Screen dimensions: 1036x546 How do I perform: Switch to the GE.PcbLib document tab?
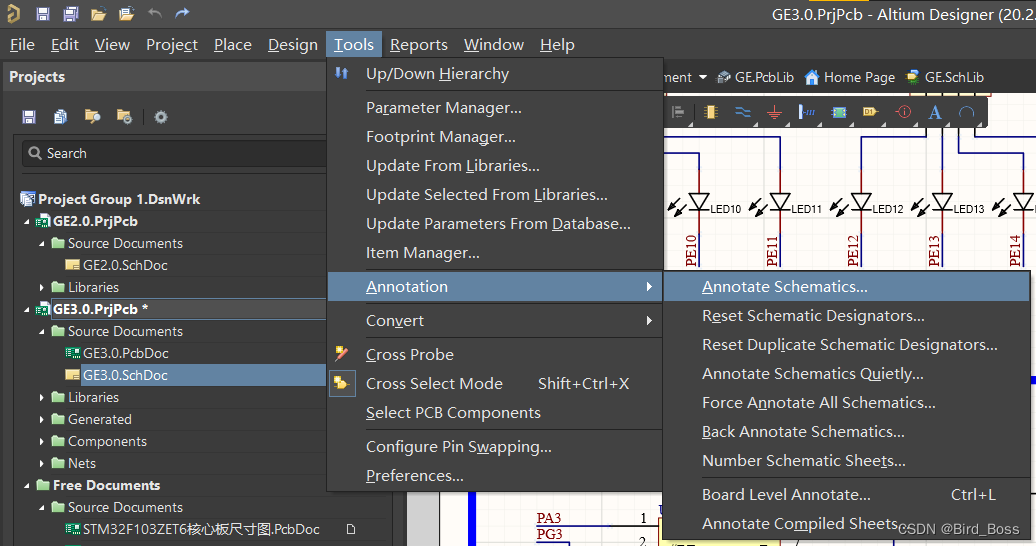point(756,77)
